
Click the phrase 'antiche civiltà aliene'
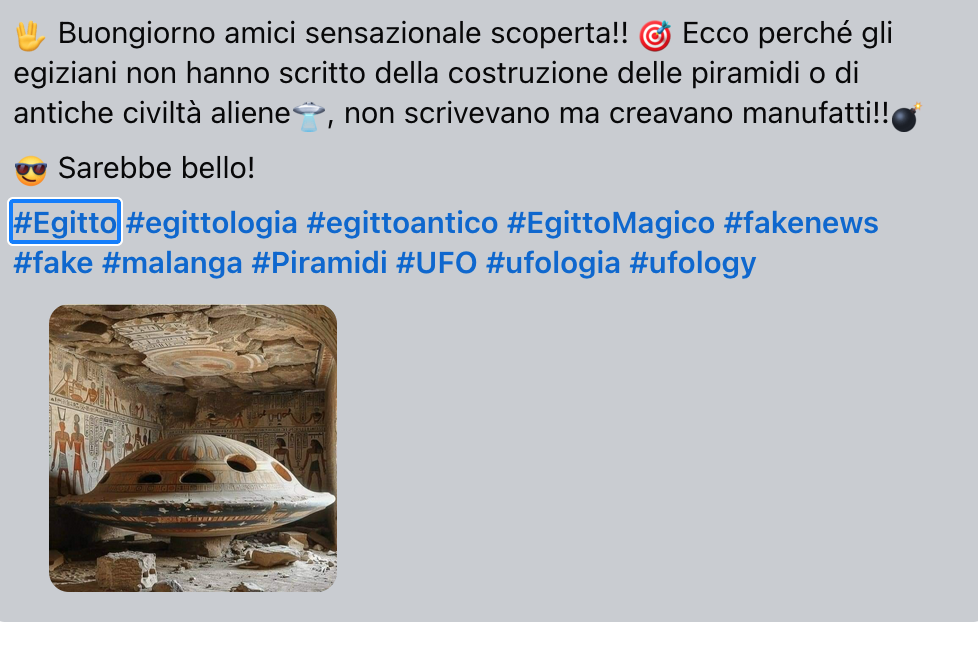[x=152, y=114]
